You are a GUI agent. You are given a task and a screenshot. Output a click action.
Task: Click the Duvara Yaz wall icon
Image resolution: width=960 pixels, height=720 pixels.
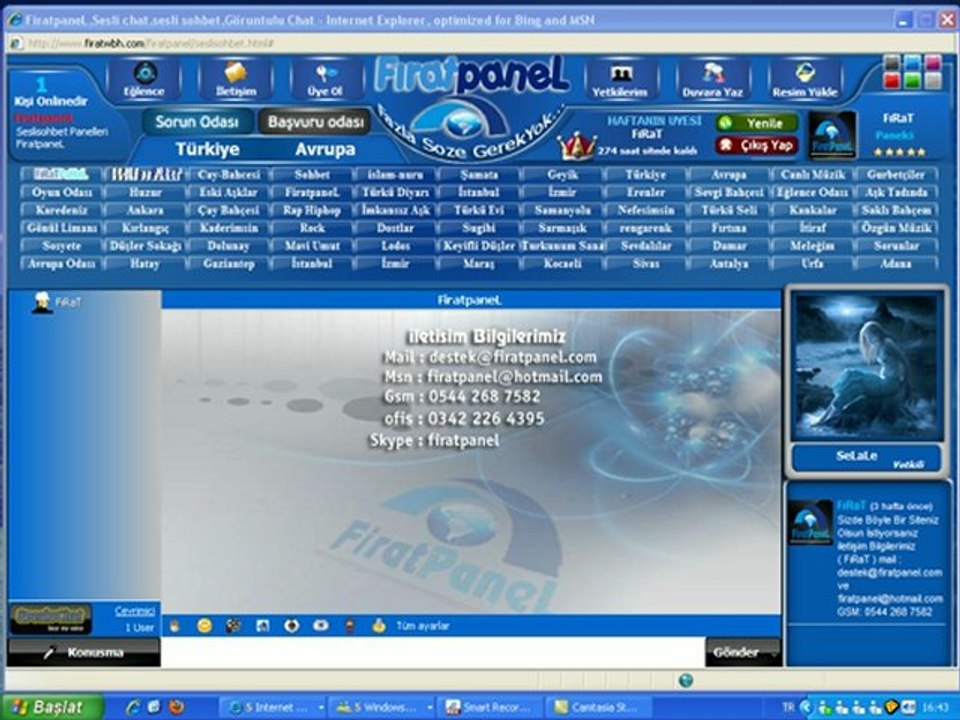712,79
